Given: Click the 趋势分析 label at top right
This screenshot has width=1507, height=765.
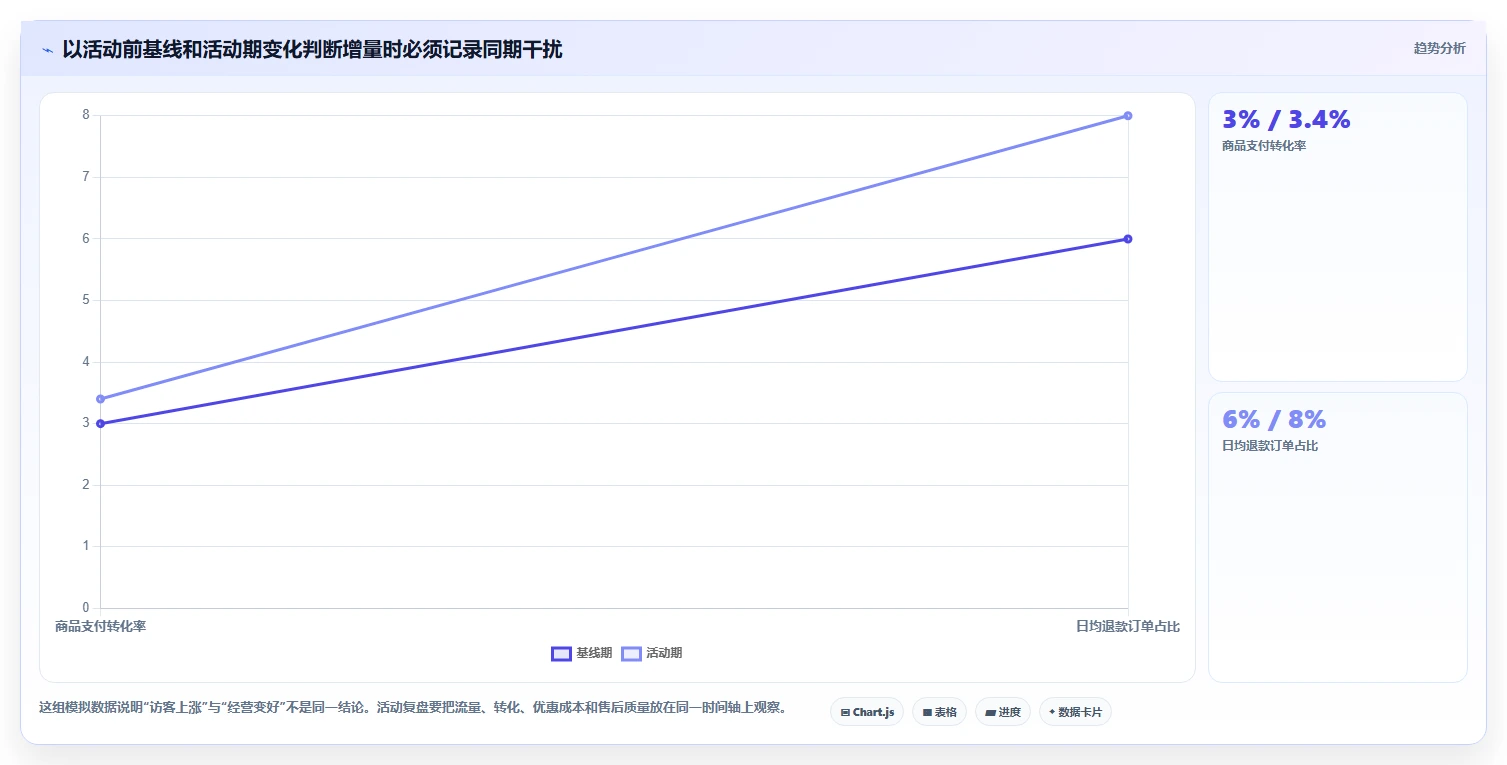Looking at the screenshot, I should click(x=1439, y=48).
